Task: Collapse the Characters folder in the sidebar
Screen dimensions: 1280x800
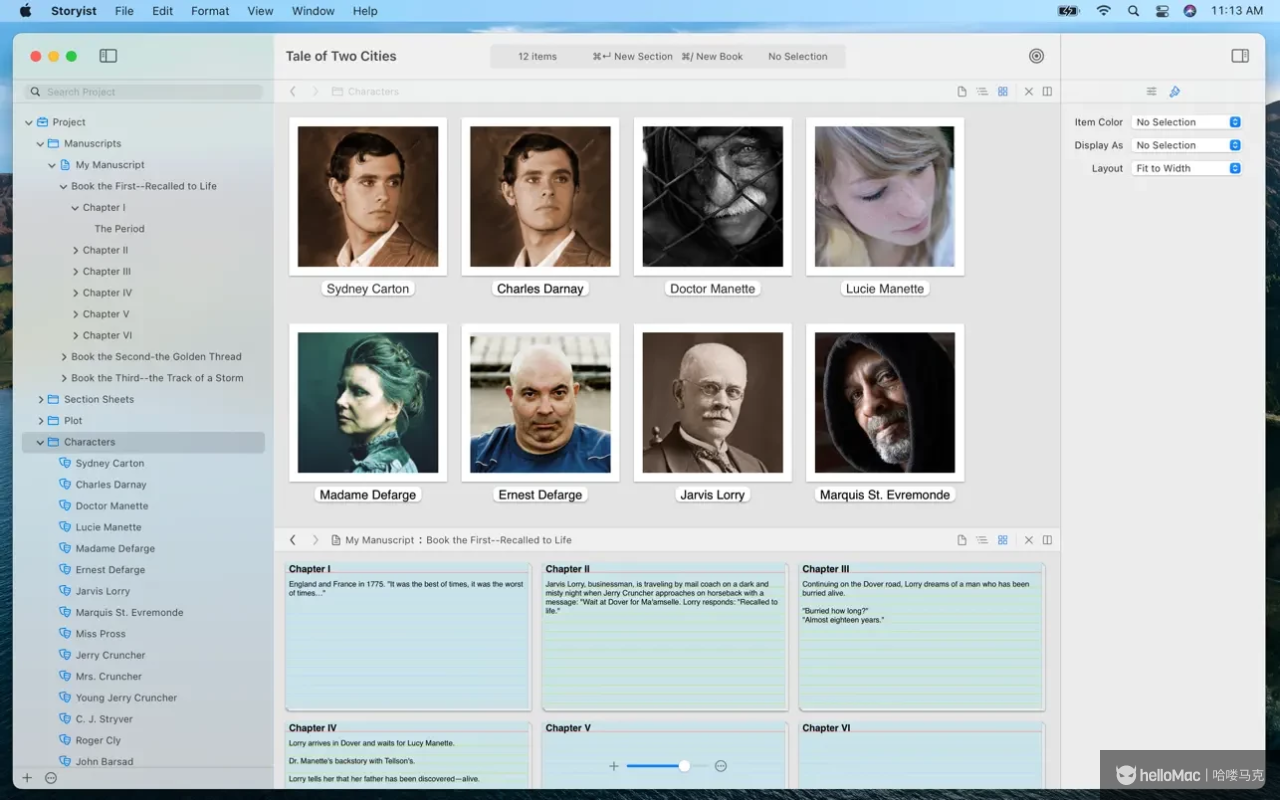Action: [41, 442]
